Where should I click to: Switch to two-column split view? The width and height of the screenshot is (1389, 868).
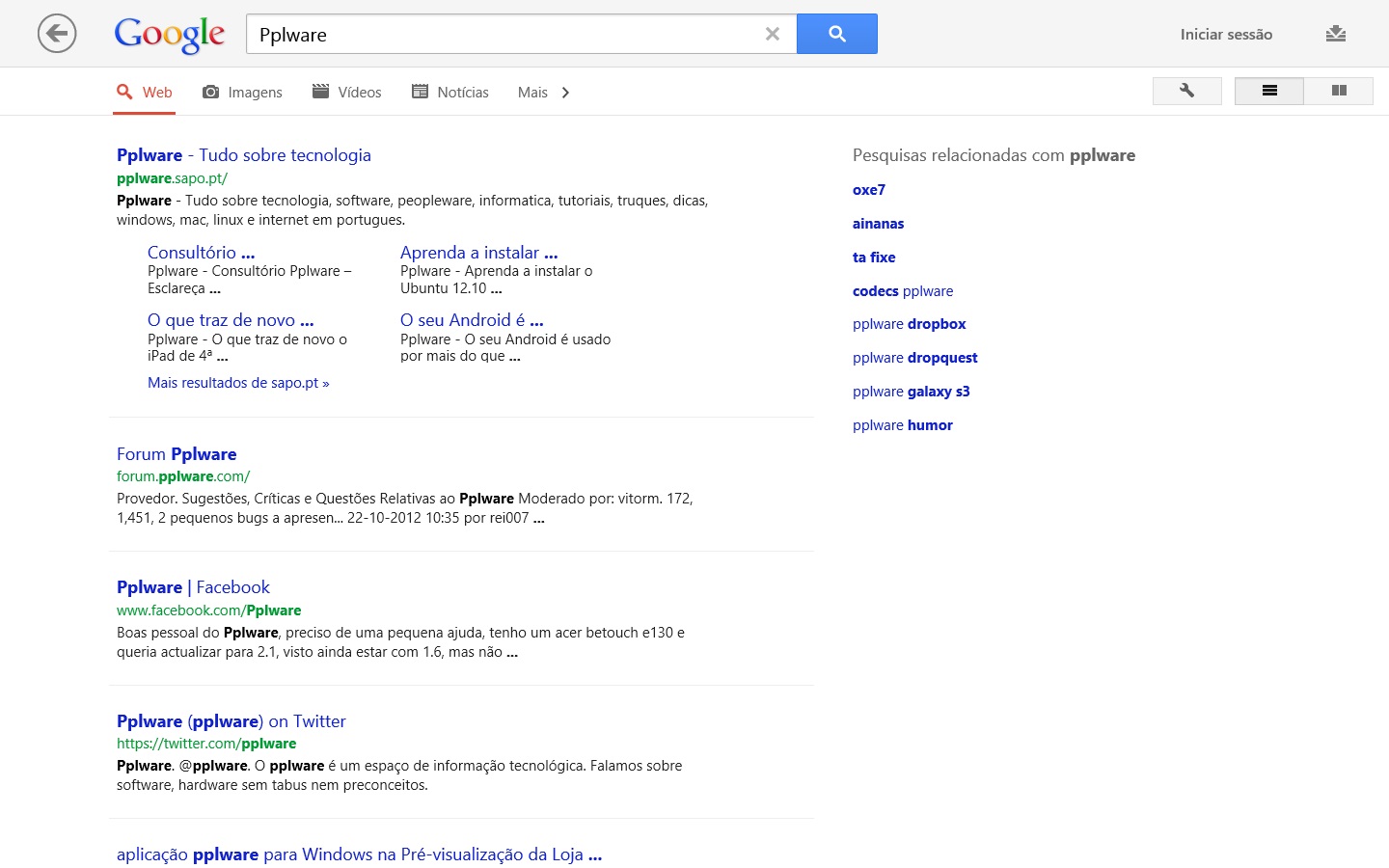[1339, 91]
